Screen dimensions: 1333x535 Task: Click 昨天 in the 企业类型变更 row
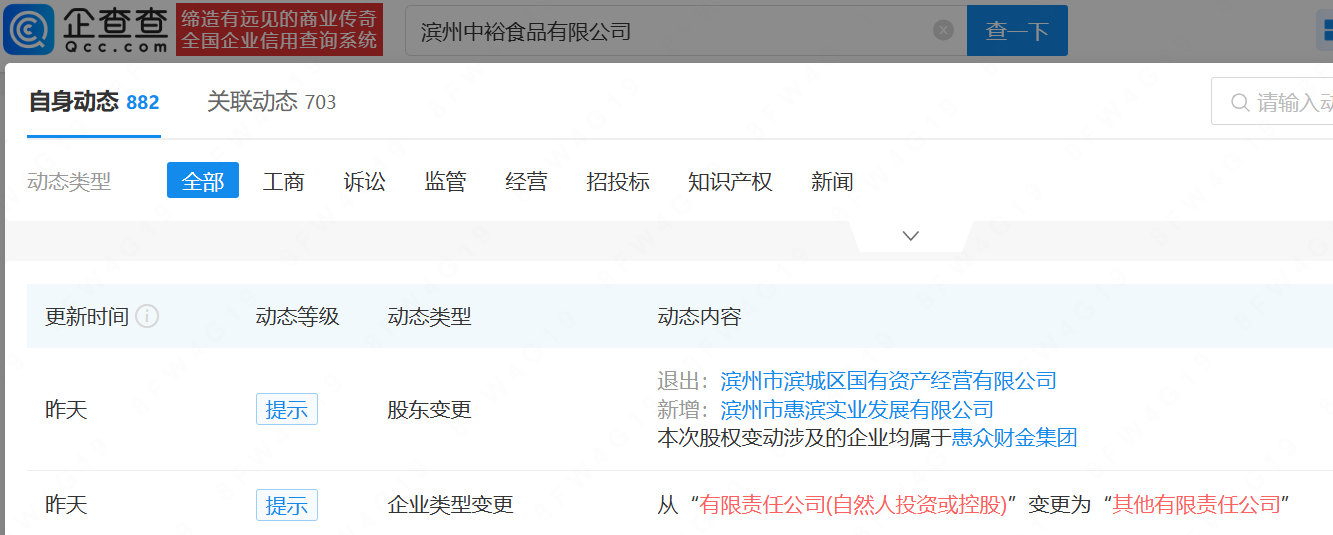coord(66,505)
